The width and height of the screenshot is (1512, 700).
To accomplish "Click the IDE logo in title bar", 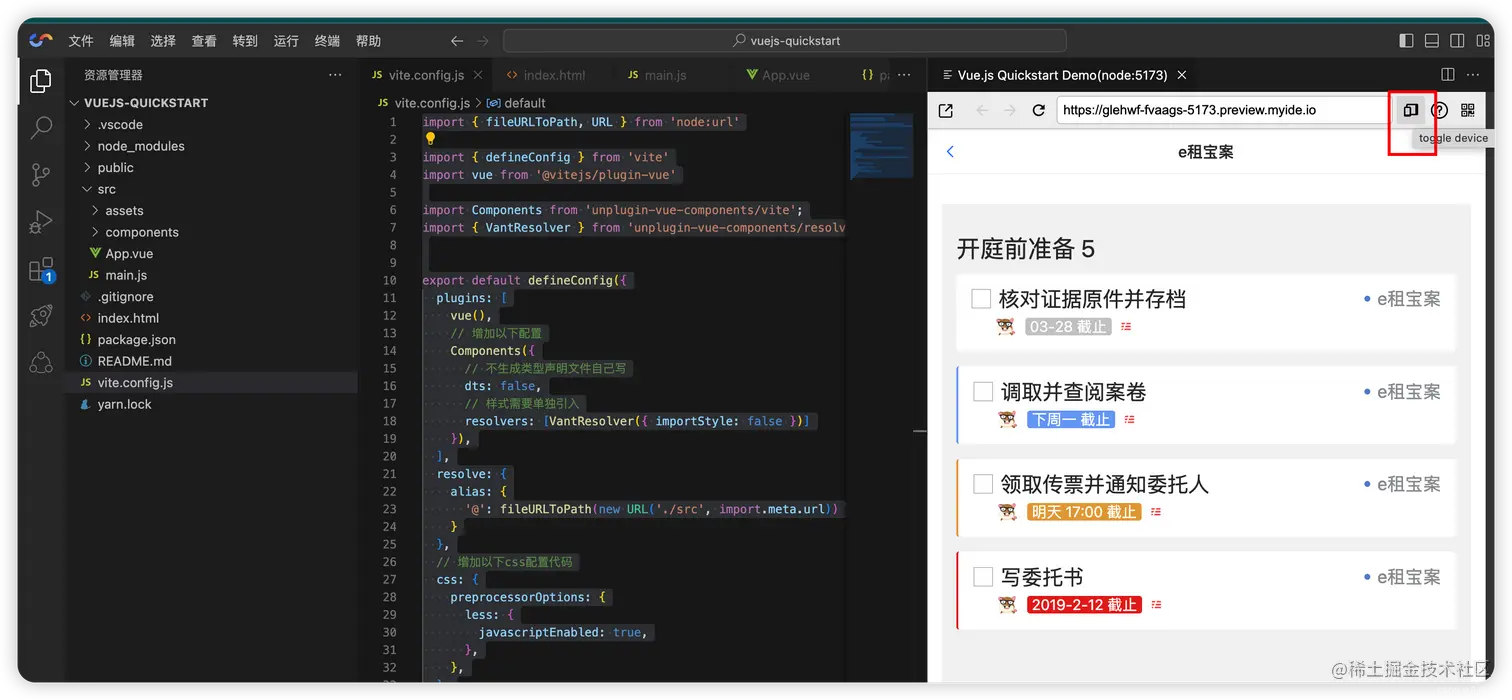I will (41, 40).
